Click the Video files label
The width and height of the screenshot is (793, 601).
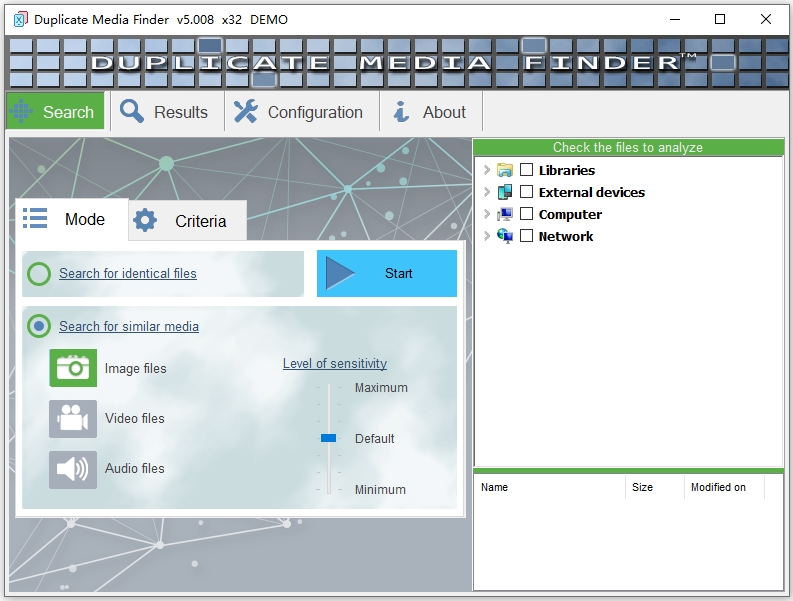tap(135, 418)
